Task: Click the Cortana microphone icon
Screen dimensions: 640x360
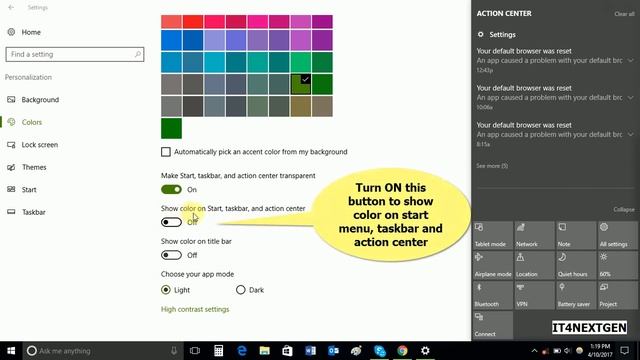Action: click(174, 351)
